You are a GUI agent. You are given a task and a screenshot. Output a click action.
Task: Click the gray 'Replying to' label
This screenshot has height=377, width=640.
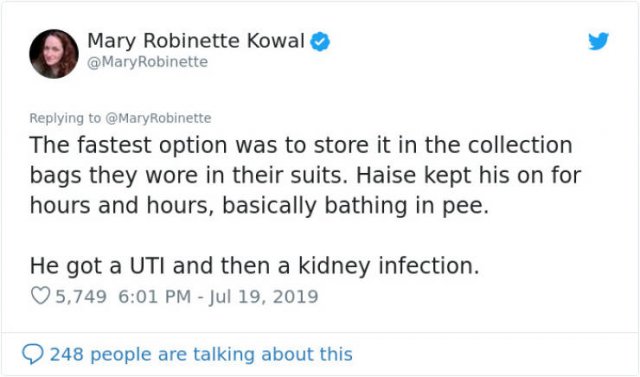(x=64, y=118)
